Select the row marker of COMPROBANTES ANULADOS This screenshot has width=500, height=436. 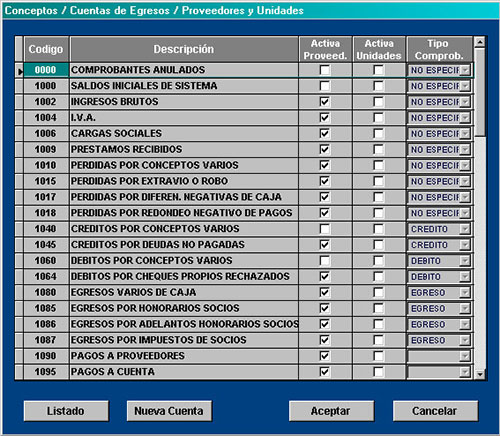(19, 70)
